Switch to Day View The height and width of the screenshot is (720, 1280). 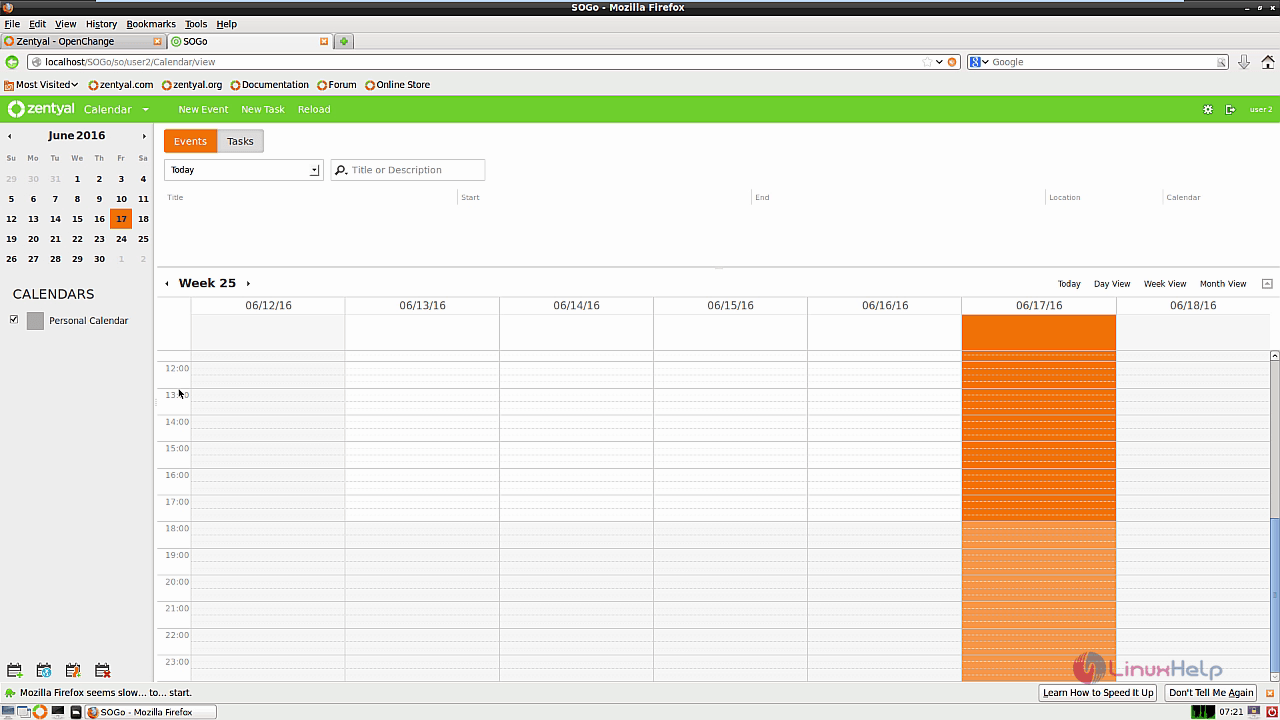tap(1112, 284)
